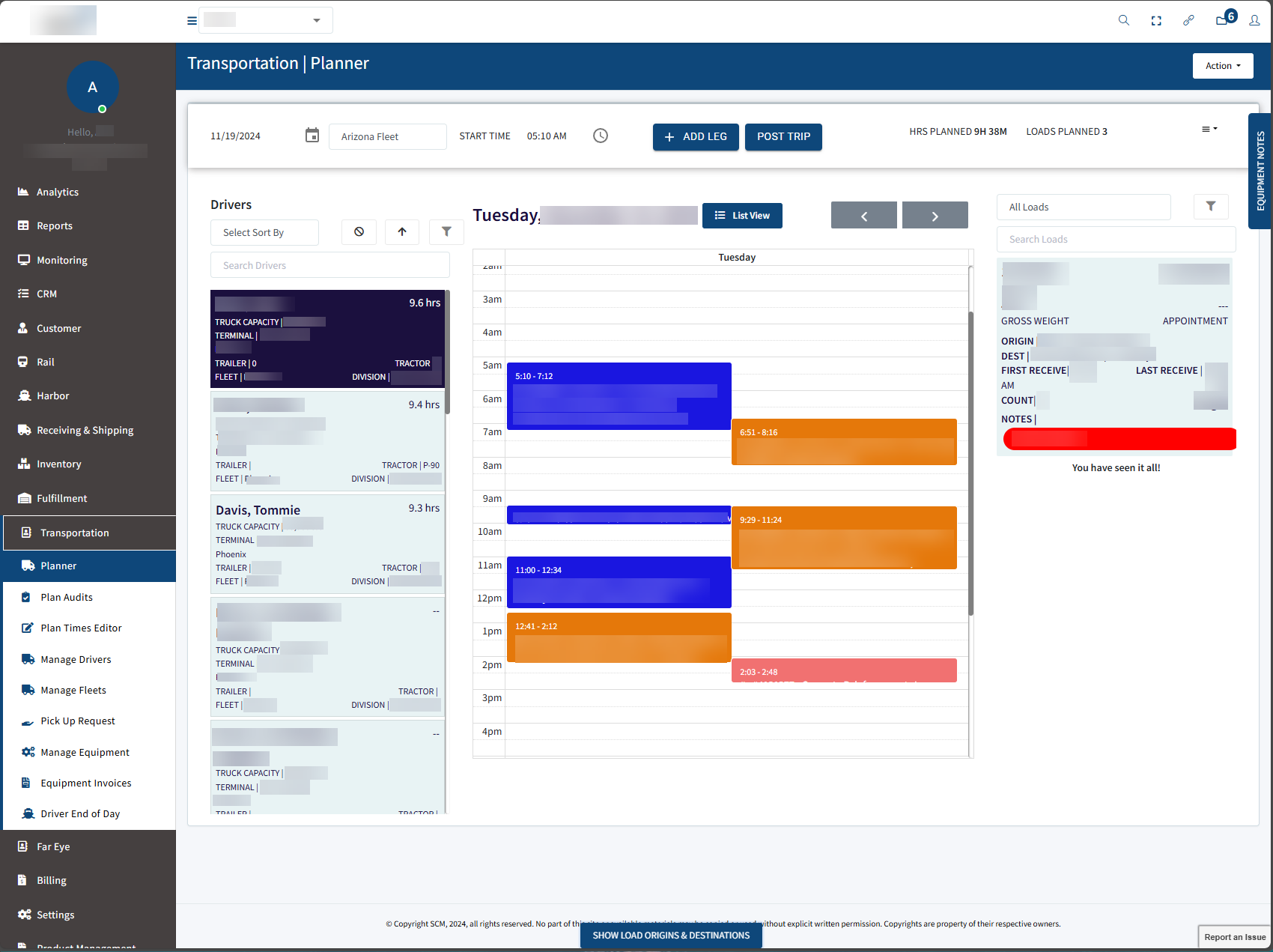This screenshot has width=1273, height=952.
Task: Open the Action dropdown button
Action: pos(1223,66)
